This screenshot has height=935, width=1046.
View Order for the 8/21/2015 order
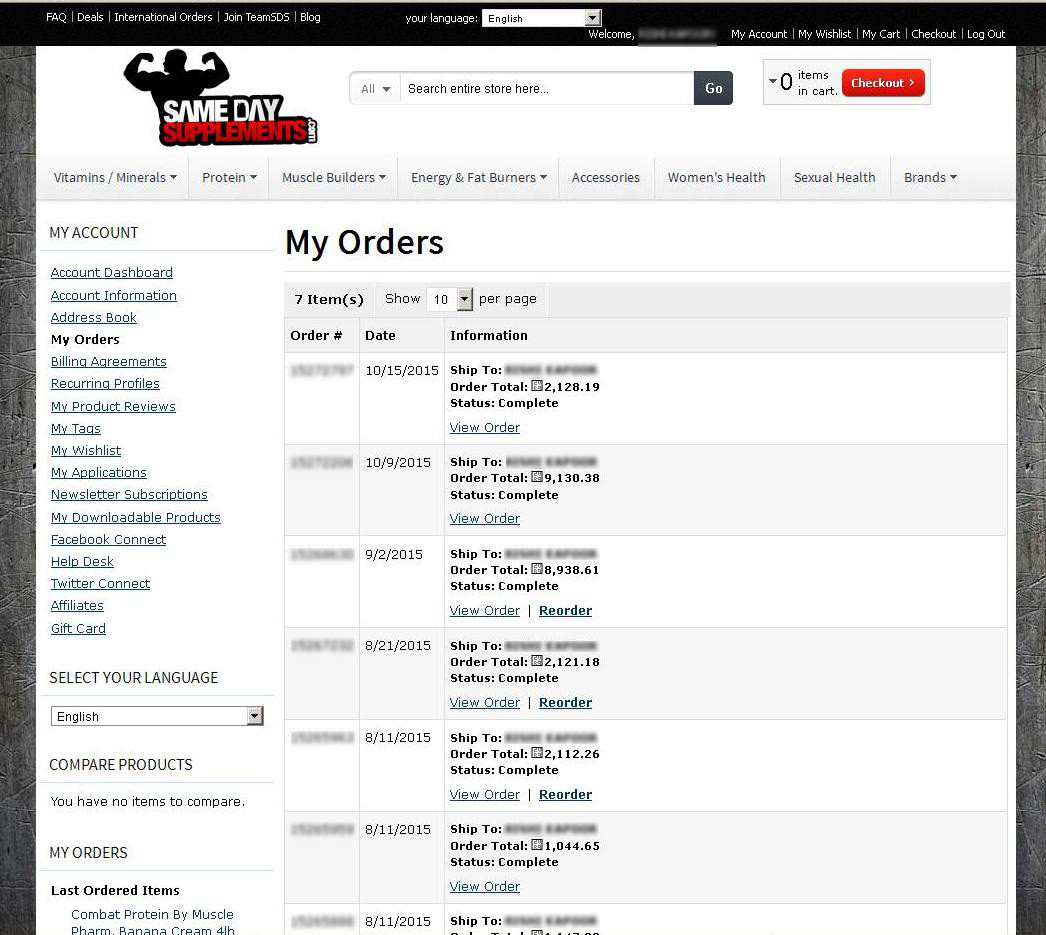coord(485,702)
